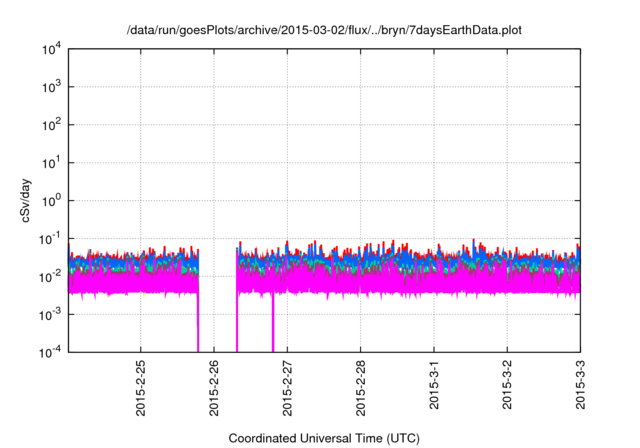Click the 10^-3 y-axis tick label
The image size is (640, 448).
point(50,315)
